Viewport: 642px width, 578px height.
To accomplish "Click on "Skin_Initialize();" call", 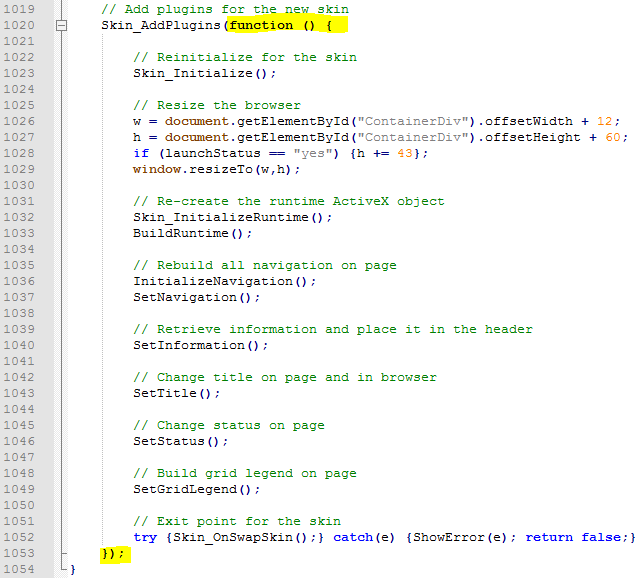I will [205, 73].
